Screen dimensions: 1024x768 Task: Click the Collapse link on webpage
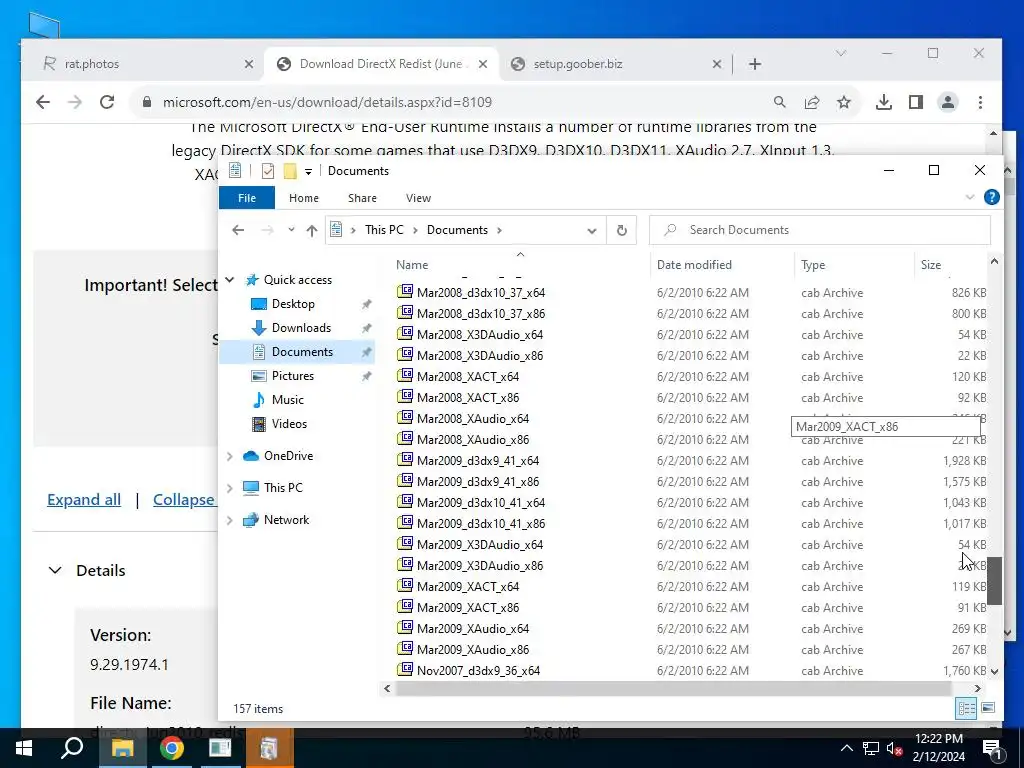184,500
